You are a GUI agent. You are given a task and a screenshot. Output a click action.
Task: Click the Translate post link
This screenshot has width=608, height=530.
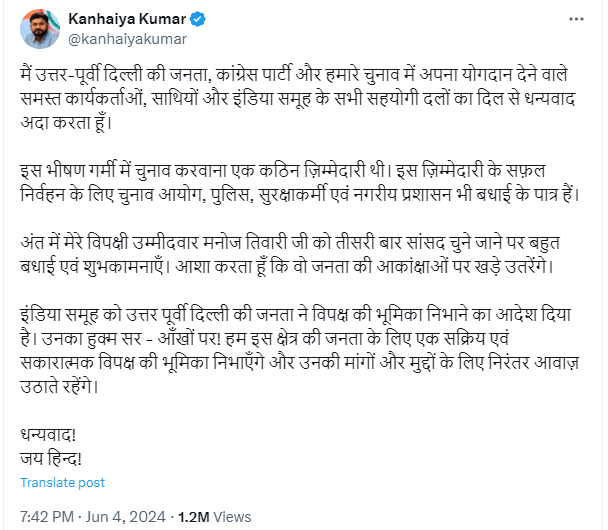[x=62, y=482]
